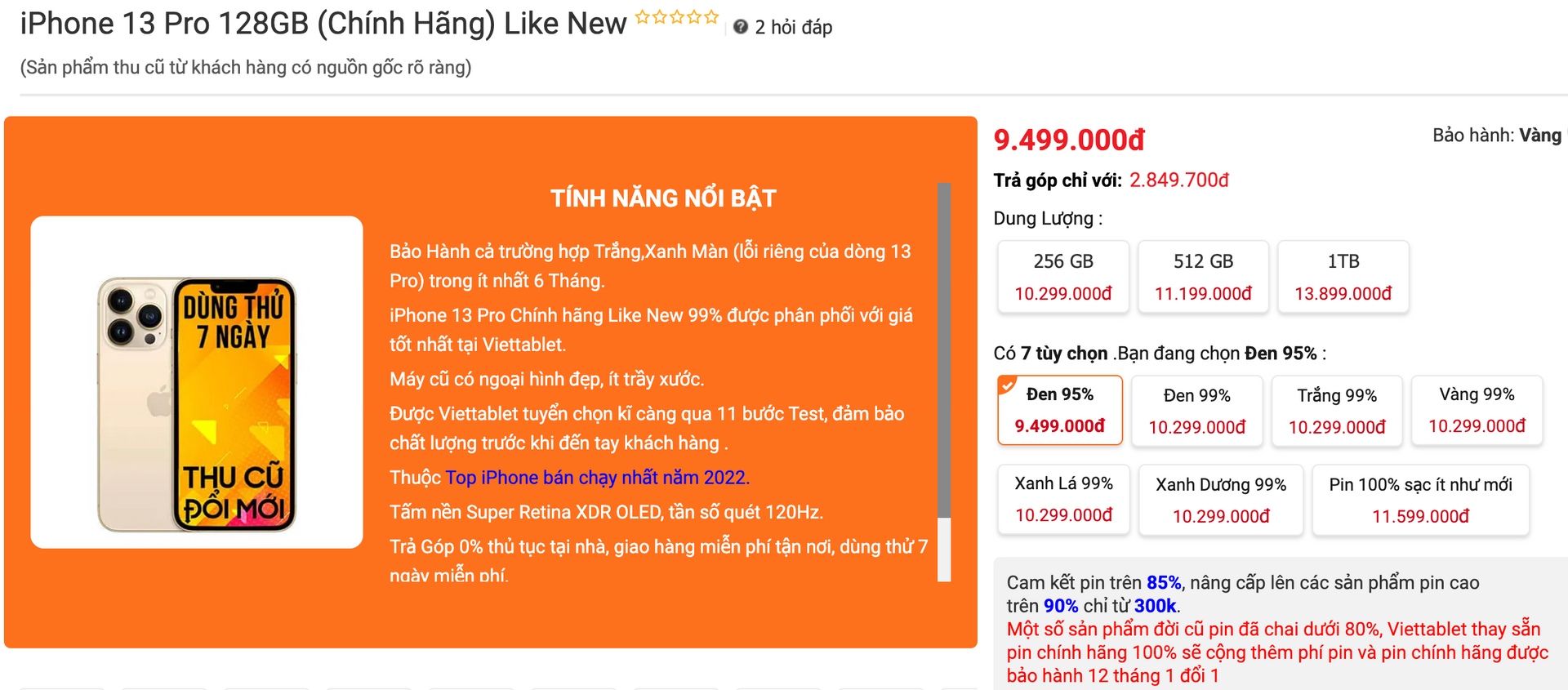Select the 512 GB storage option
1568x690 pixels.
coord(1203,277)
